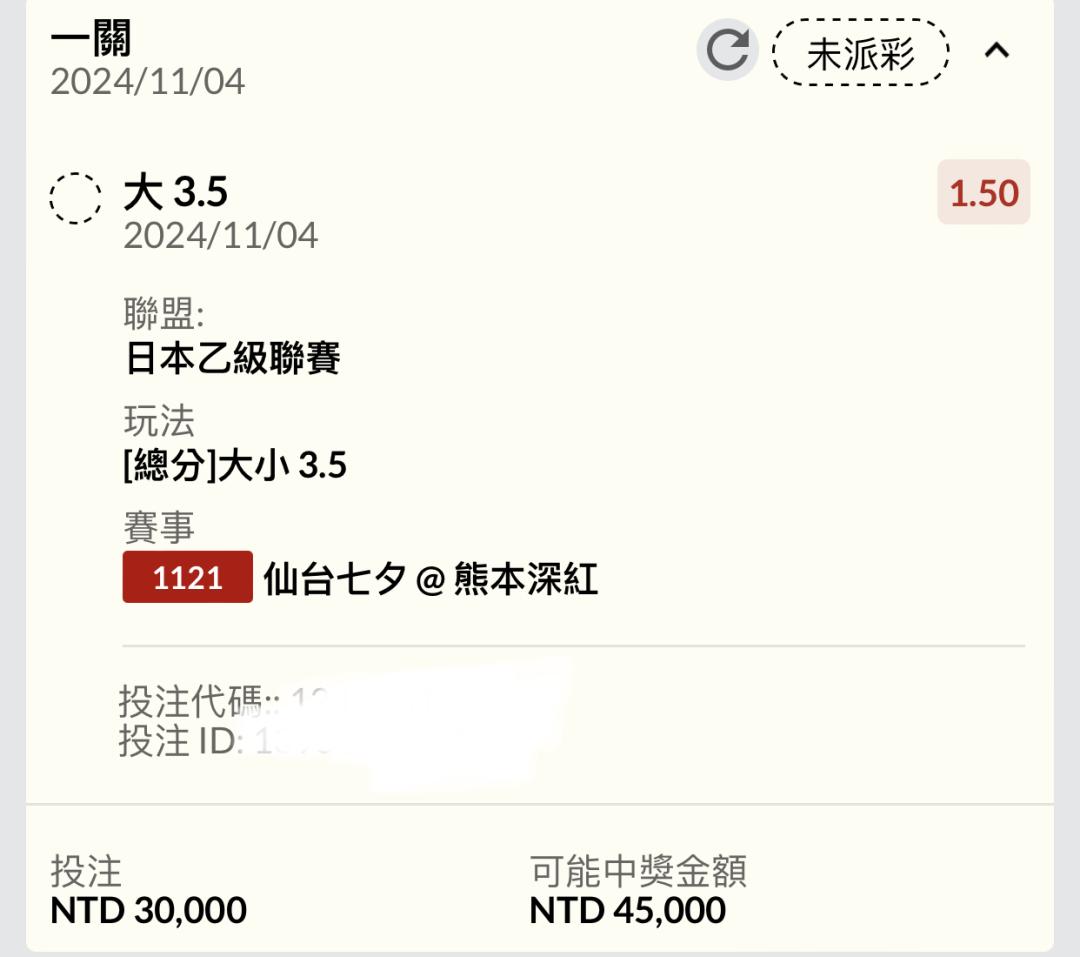Click the 聯盟 label

pos(164,313)
